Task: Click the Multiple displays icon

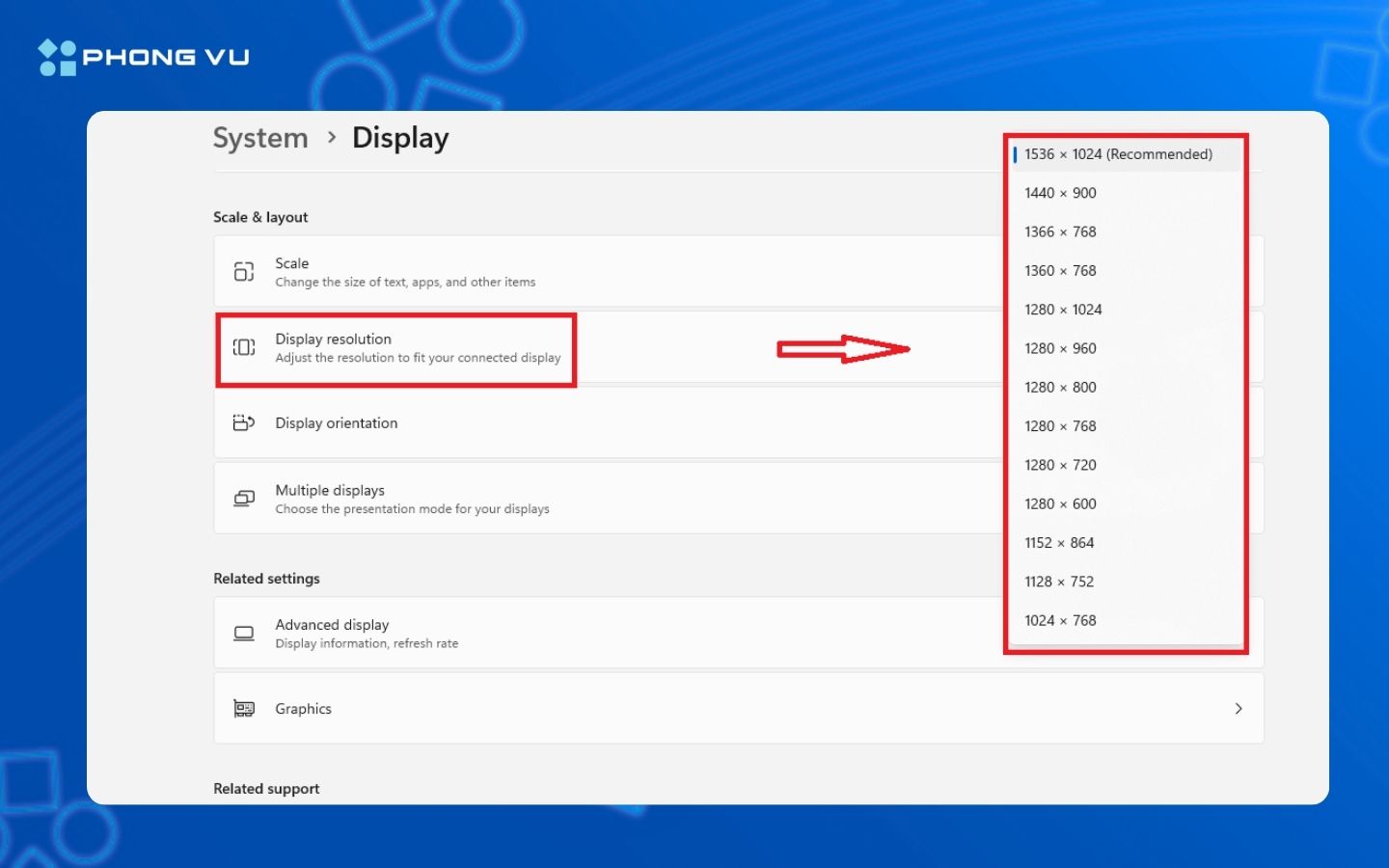Action: coord(243,498)
